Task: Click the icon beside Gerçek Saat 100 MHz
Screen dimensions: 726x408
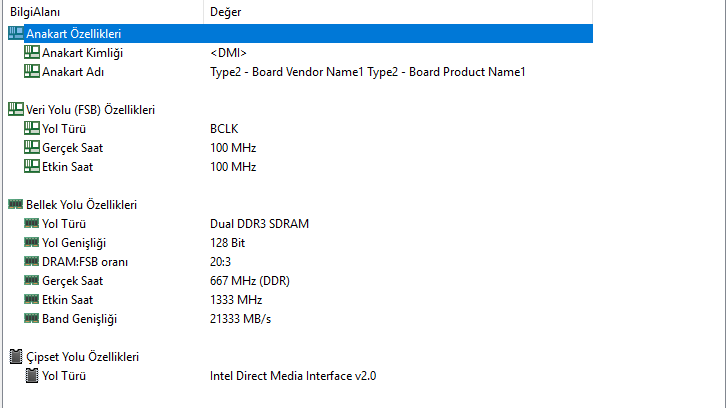Action: click(x=31, y=147)
